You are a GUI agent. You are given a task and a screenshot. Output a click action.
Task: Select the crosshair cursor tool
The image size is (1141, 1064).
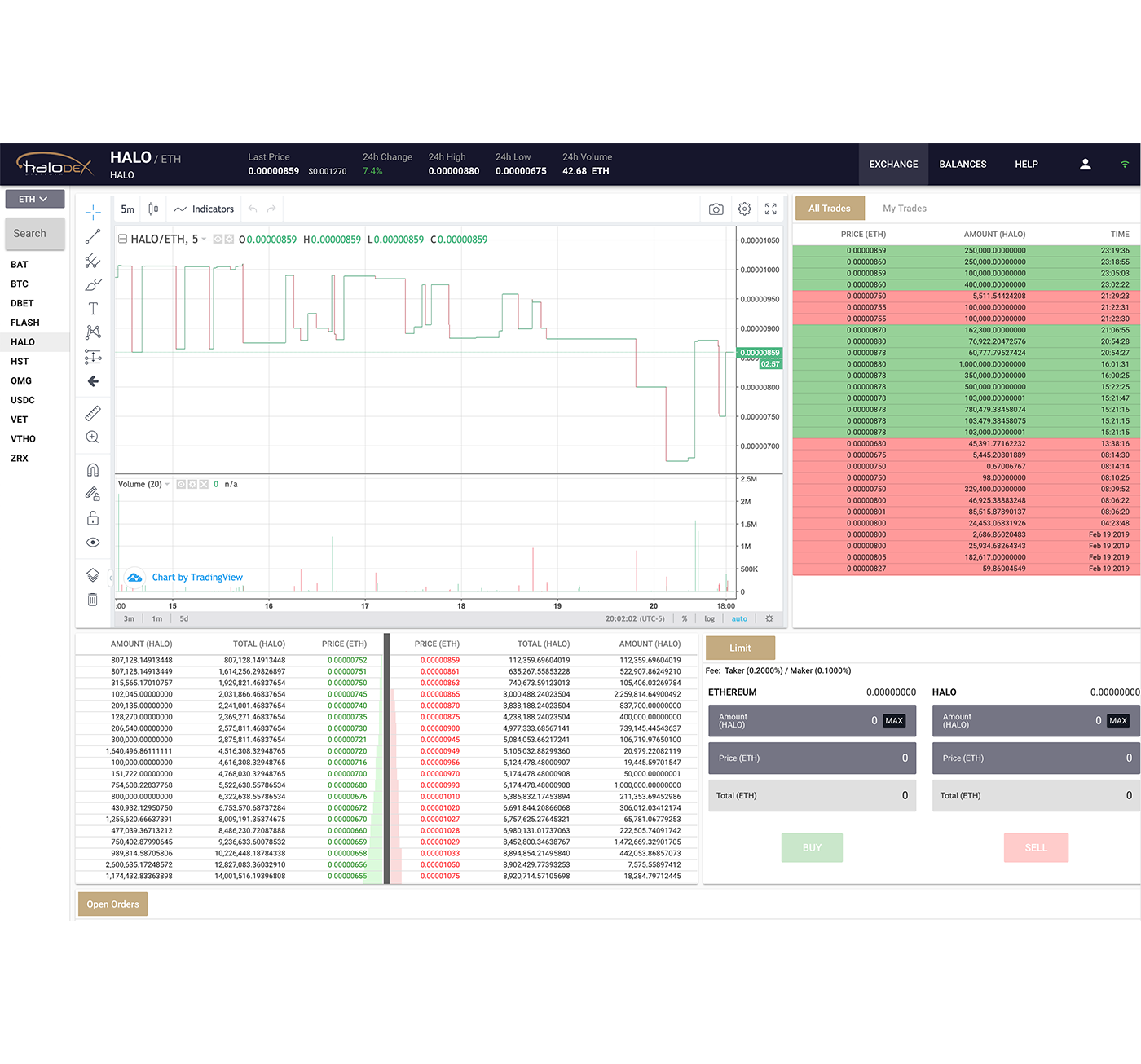coord(93,213)
